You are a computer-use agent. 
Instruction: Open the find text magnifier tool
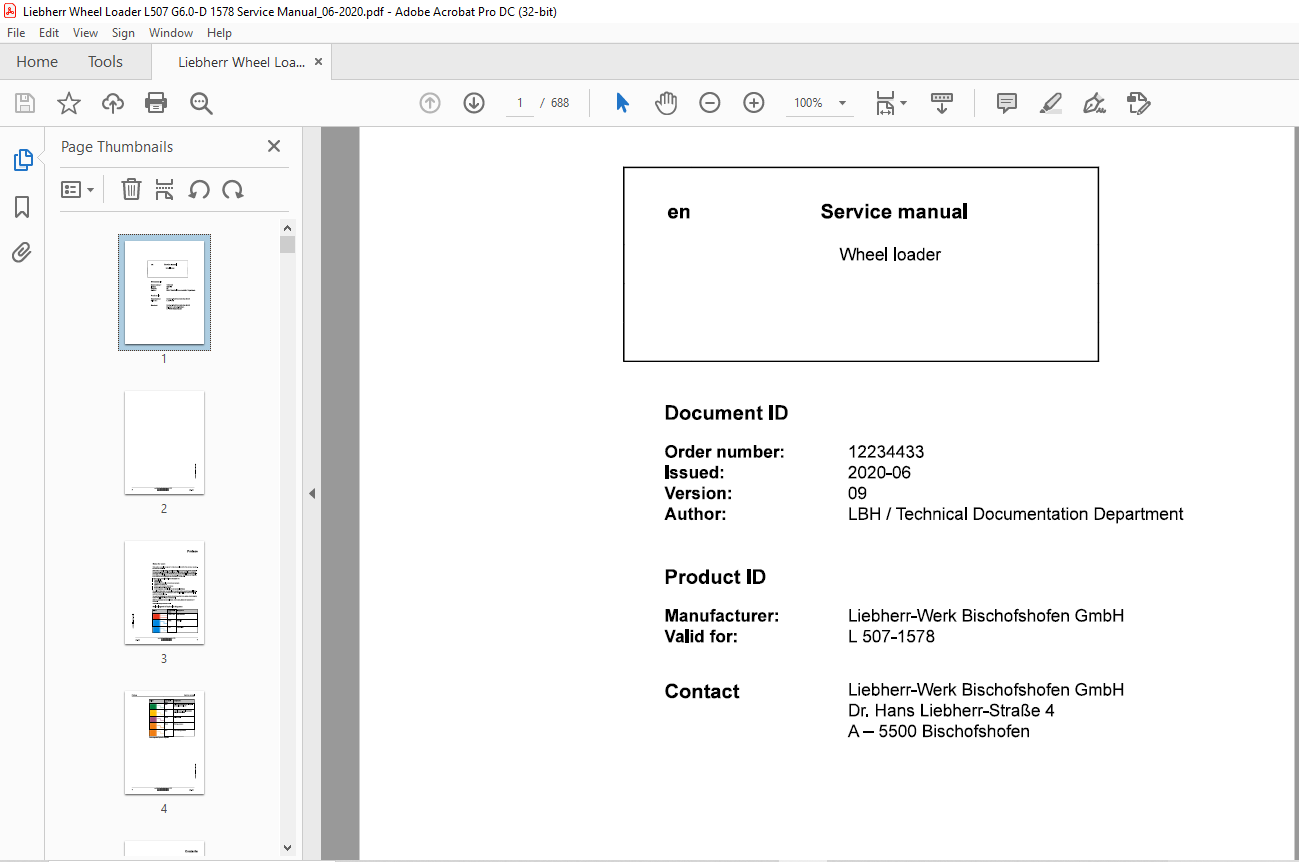coord(201,103)
